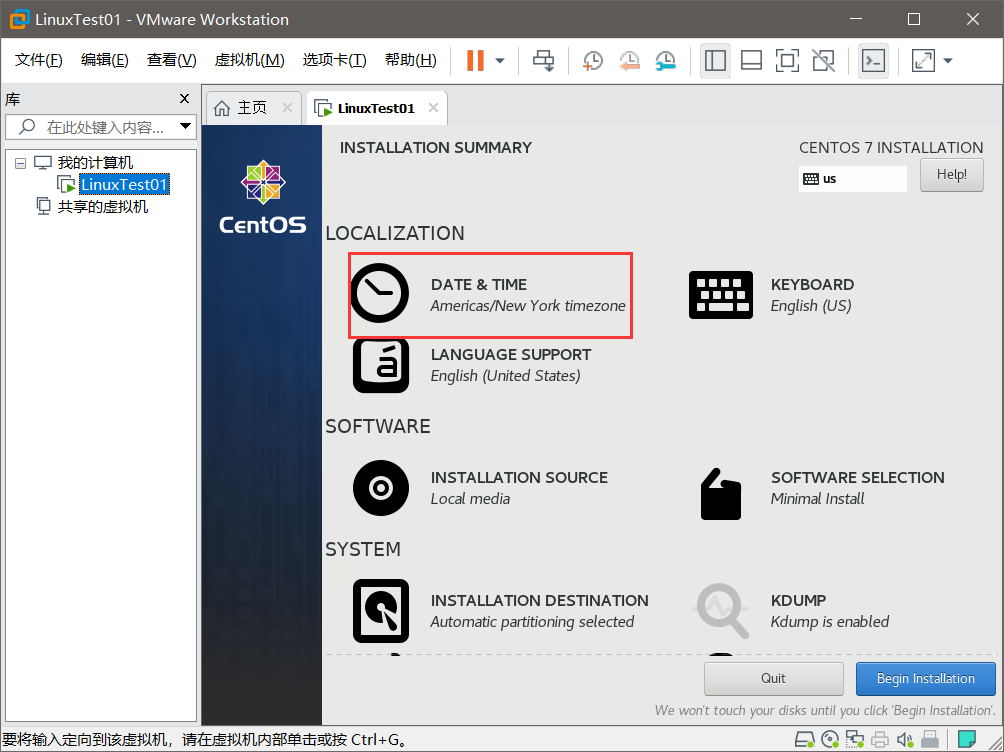Click the Automatic partitioning selected text
The width and height of the screenshot is (1004, 752).
click(532, 622)
